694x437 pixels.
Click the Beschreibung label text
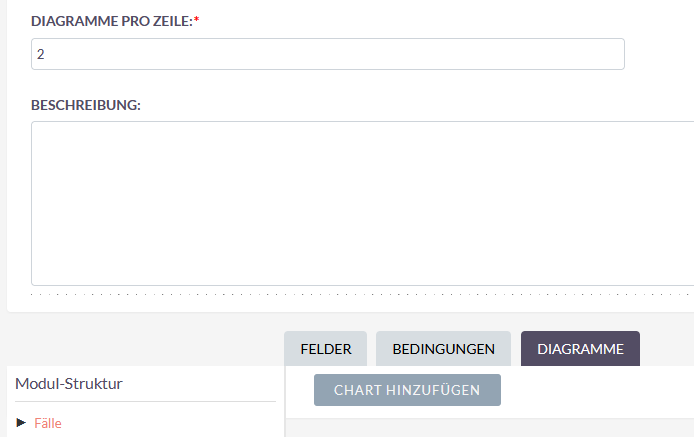tap(84, 105)
